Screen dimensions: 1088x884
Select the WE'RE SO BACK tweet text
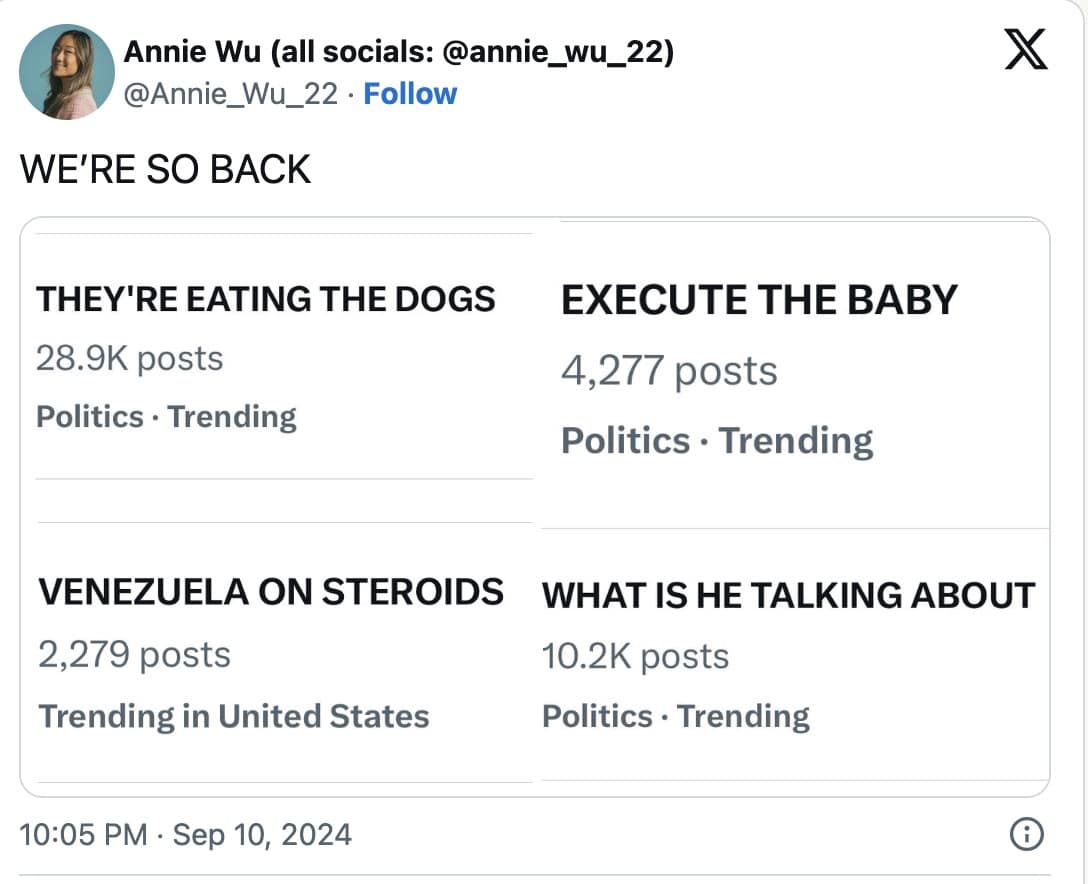point(166,170)
